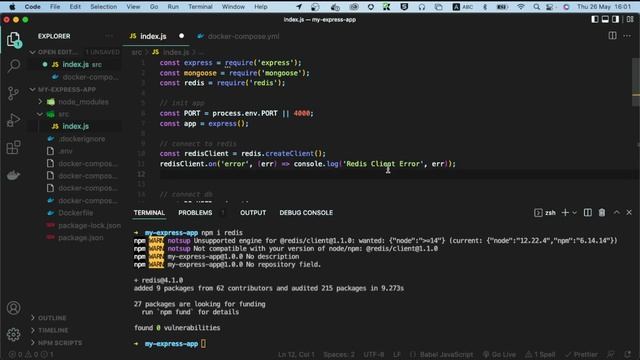Select the Terminal panel tab
Screen dimensions: 640x360
149,213
